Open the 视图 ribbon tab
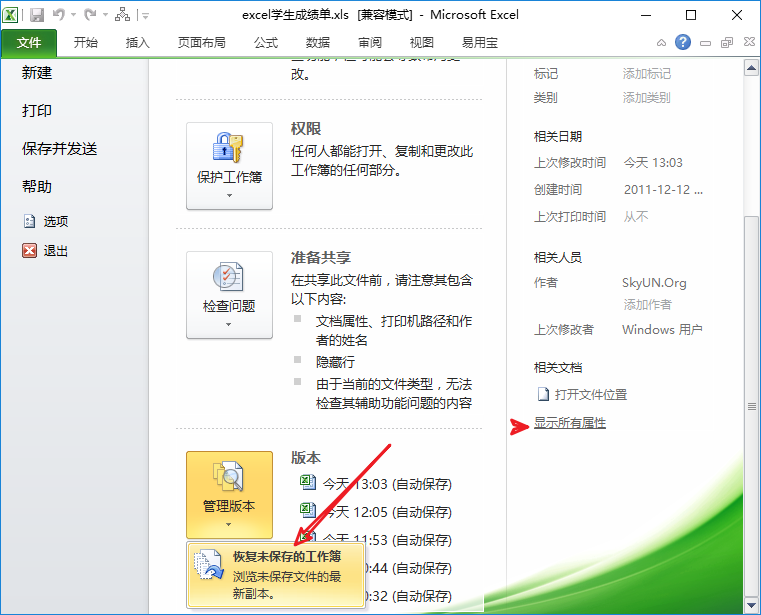 point(422,43)
